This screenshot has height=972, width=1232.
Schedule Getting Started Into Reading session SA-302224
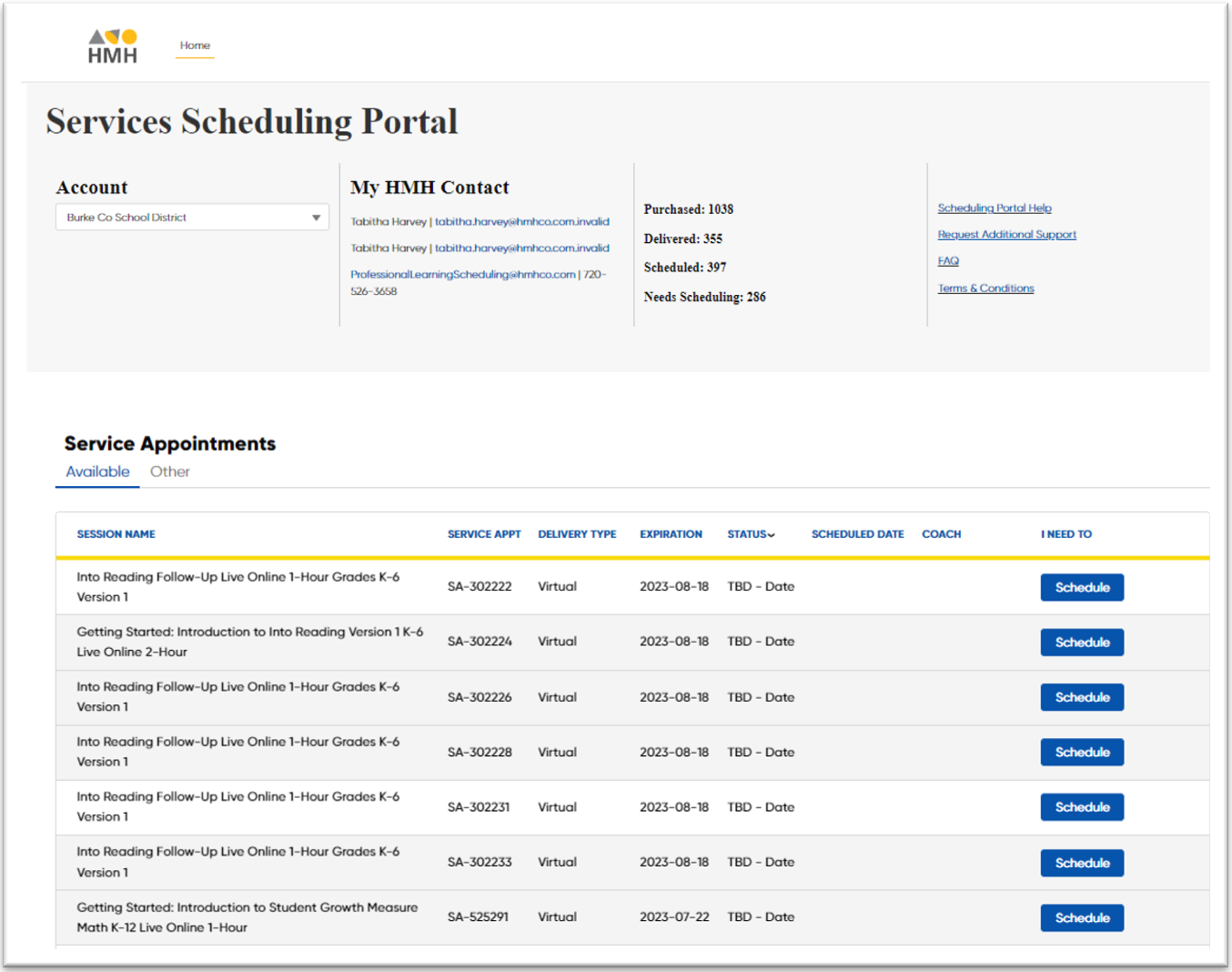pos(1082,642)
